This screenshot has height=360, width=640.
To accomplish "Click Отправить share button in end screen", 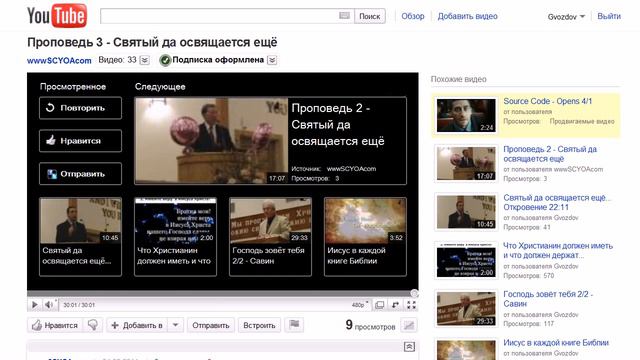I will 80,174.
